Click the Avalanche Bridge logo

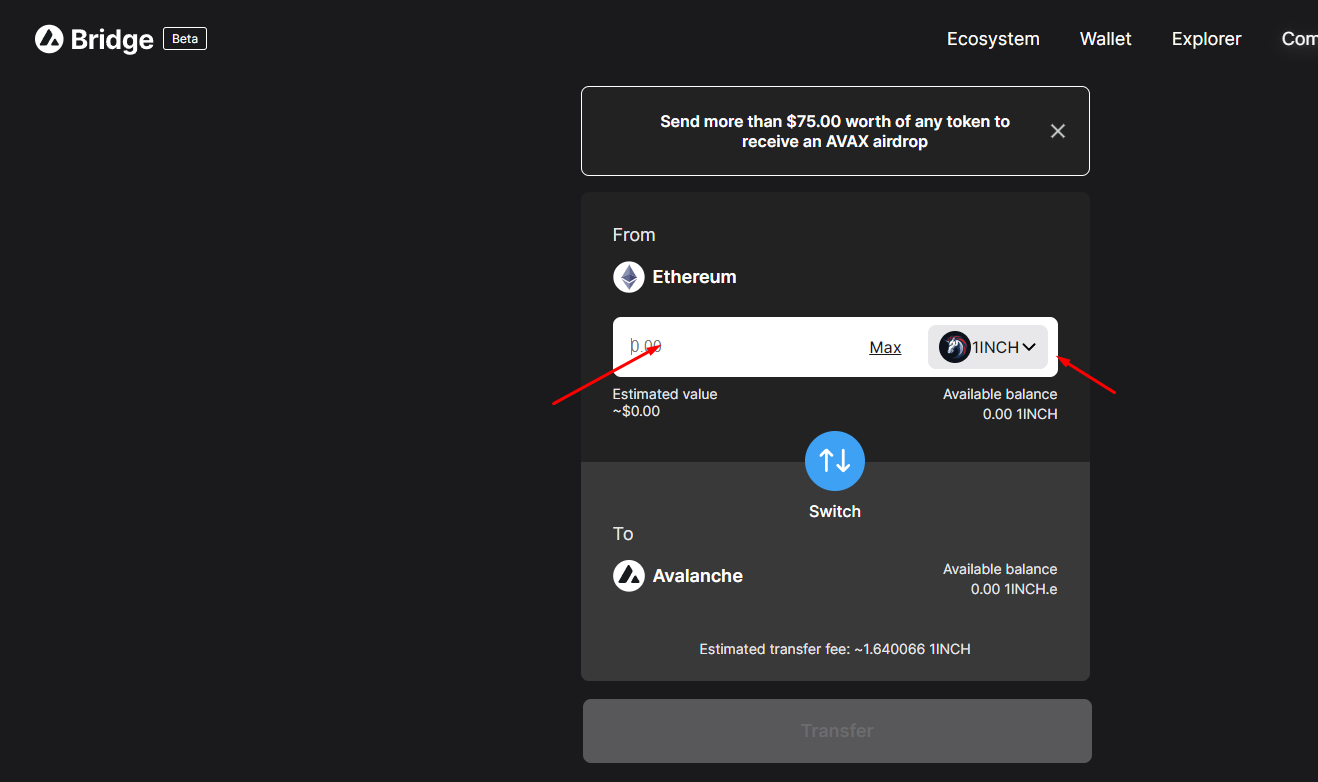(94, 39)
